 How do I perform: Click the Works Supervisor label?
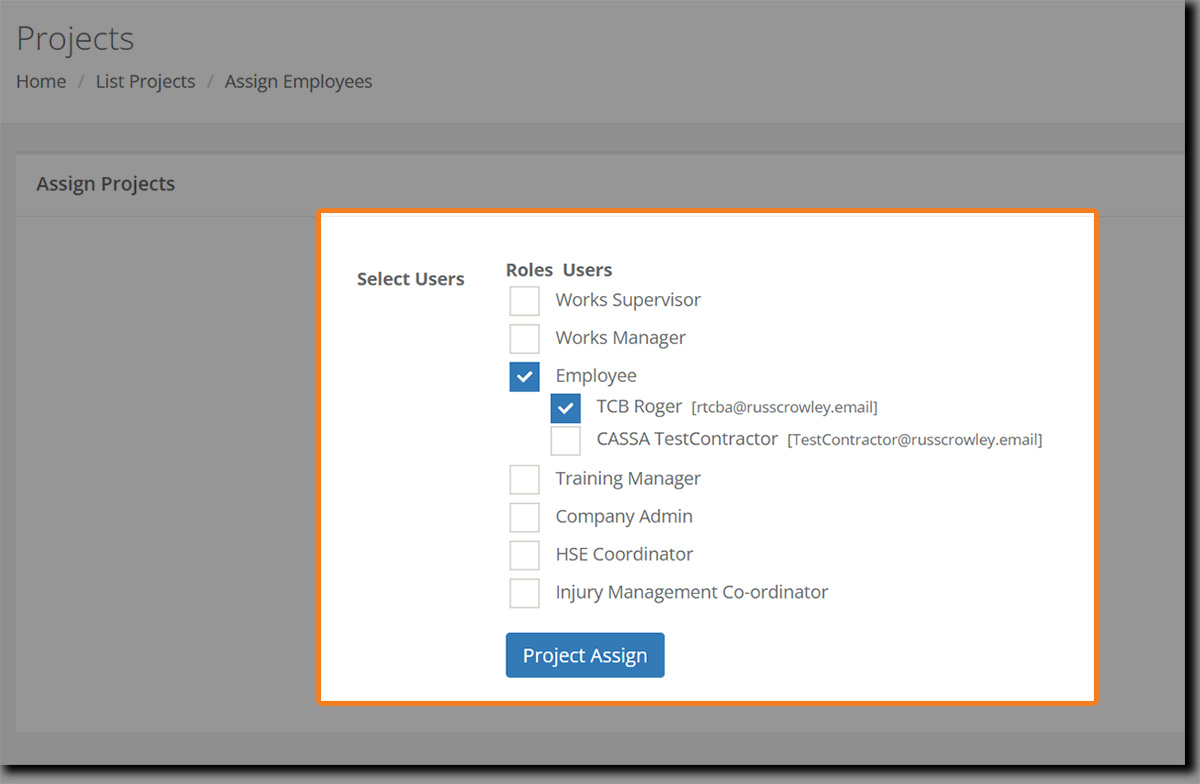628,300
